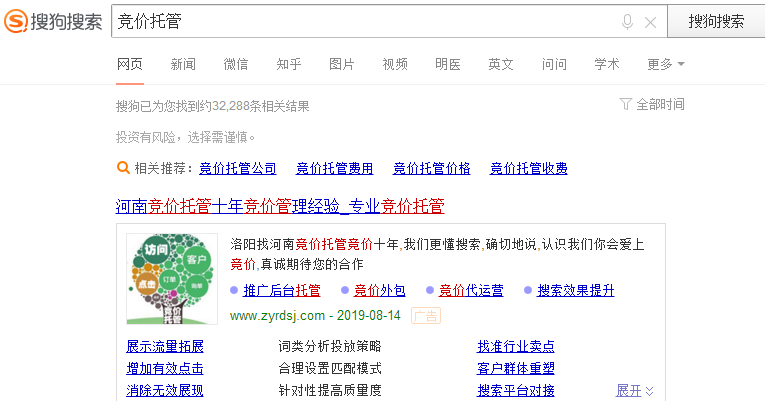Open the 推广后台托管 link

click(x=282, y=290)
